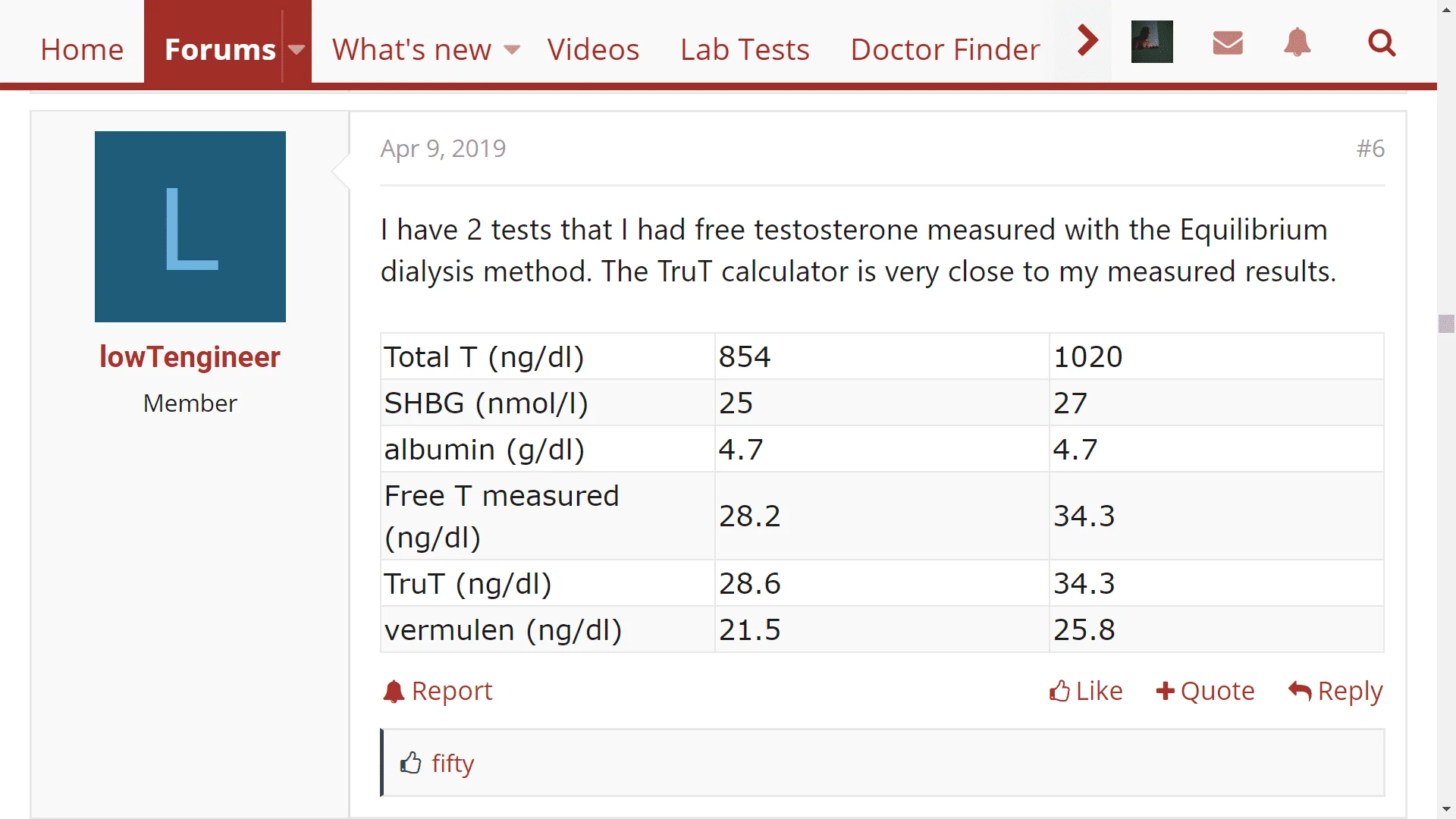Viewport: 1456px width, 819px height.
Task: Open the Doctor Finder tab
Action: [x=945, y=50]
